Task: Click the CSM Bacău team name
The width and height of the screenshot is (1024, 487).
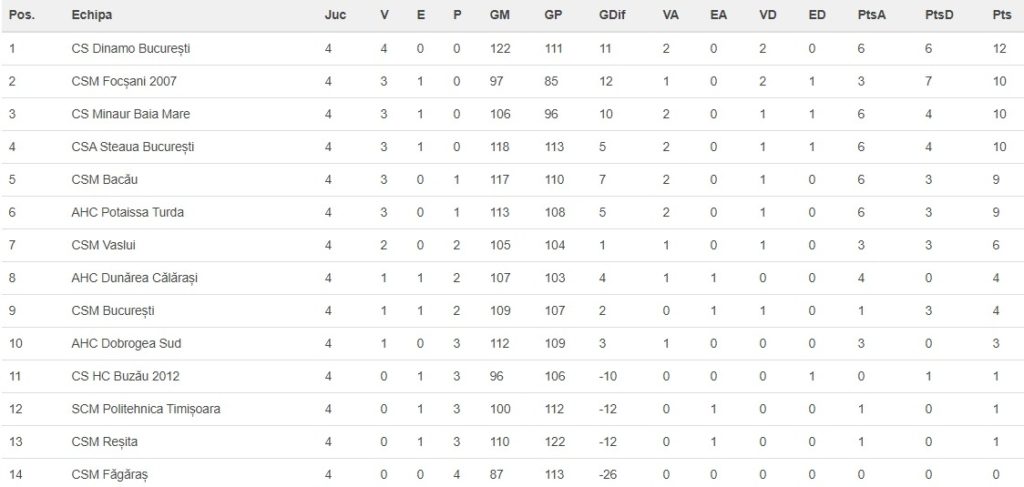Action: (x=105, y=180)
